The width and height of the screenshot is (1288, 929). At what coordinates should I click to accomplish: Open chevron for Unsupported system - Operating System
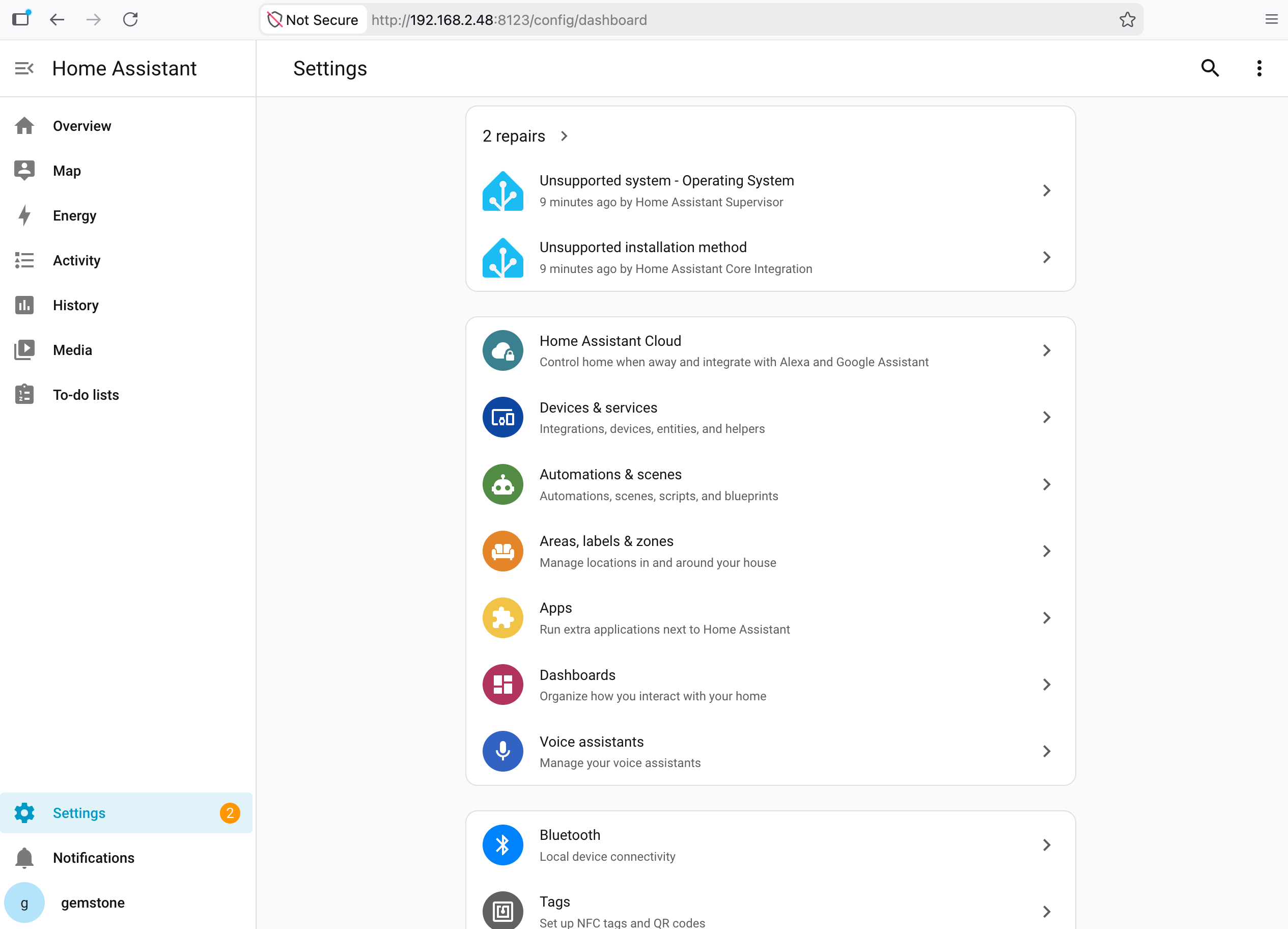(1046, 190)
